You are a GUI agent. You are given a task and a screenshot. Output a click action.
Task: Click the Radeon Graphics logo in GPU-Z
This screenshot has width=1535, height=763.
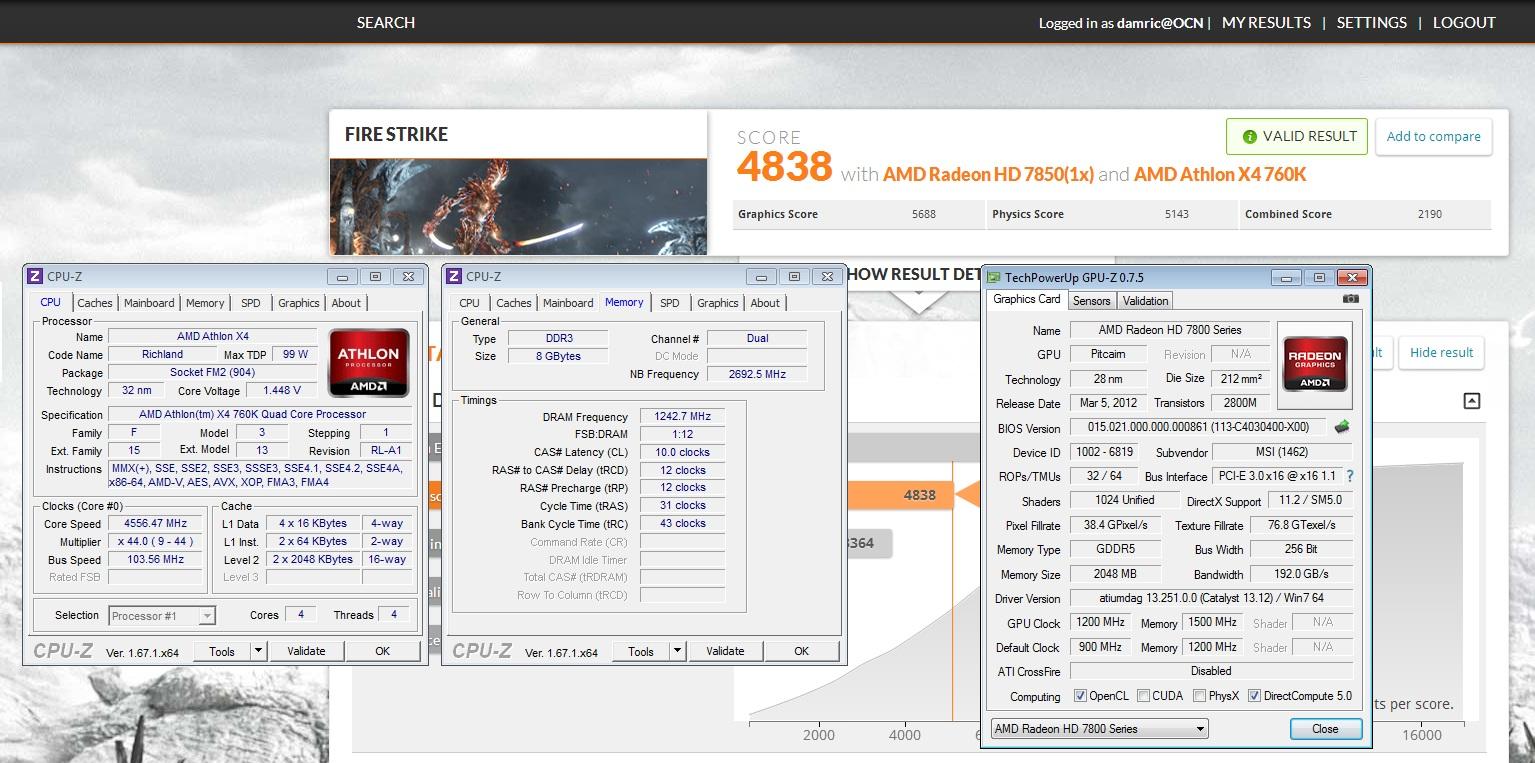(x=1314, y=364)
